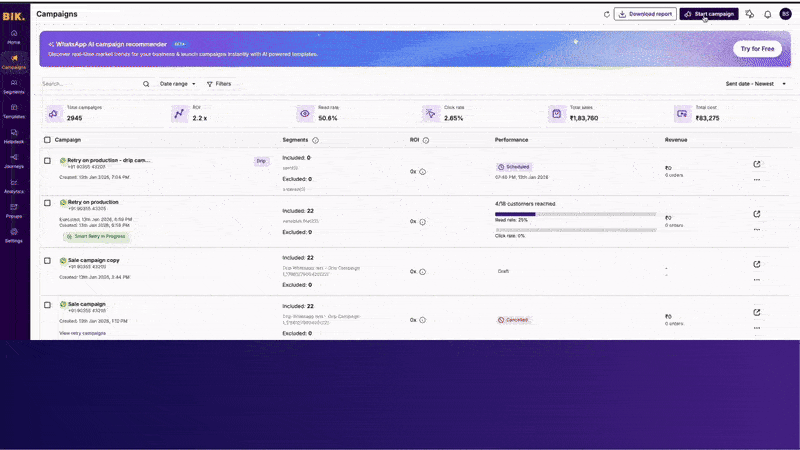Click the read rate progress bar

576,214
